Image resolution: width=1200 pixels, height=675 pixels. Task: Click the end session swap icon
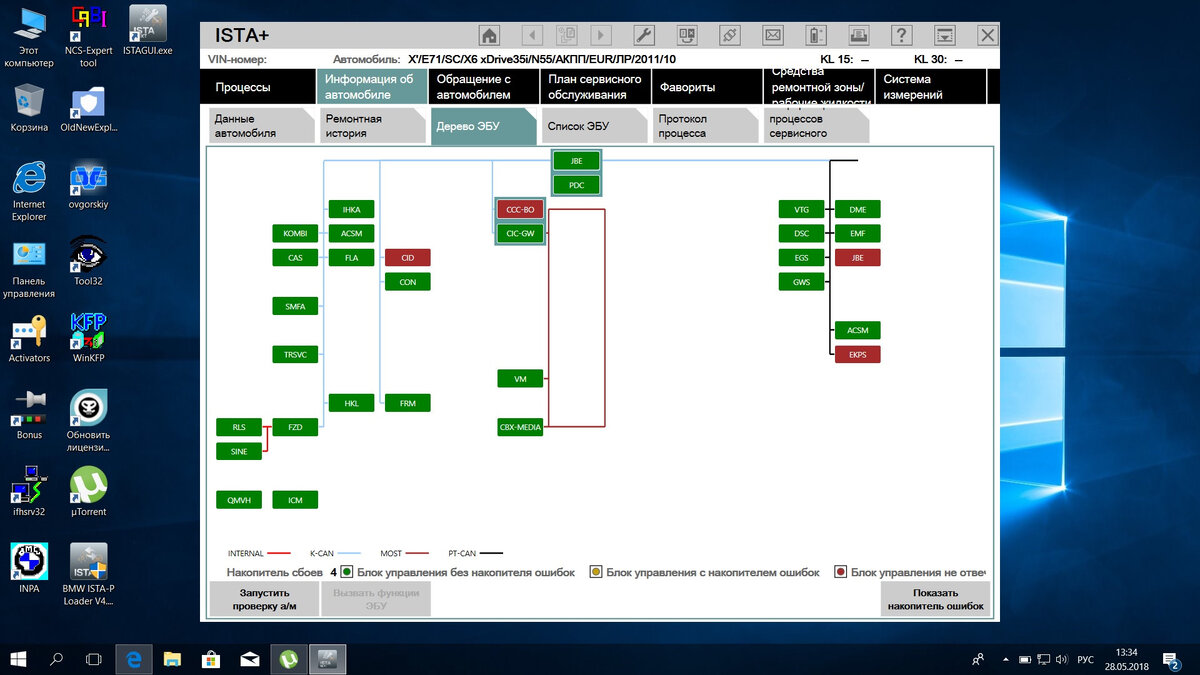[687, 35]
